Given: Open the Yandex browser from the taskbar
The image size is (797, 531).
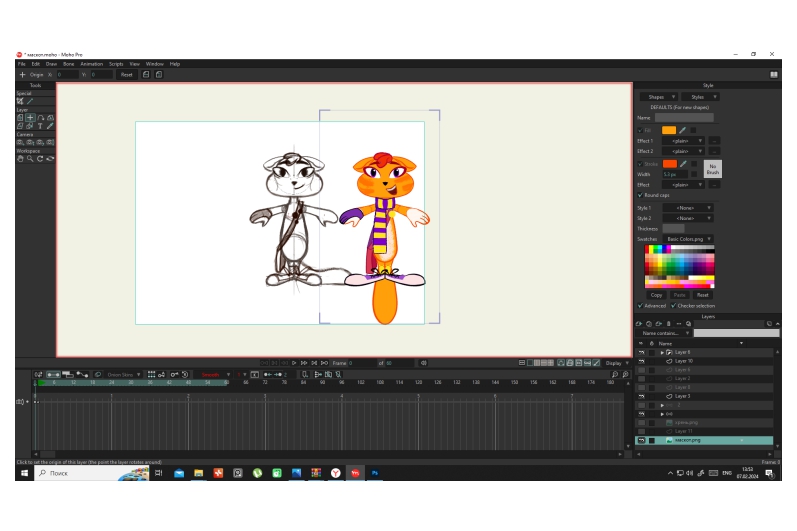Looking at the screenshot, I should 335,473.
